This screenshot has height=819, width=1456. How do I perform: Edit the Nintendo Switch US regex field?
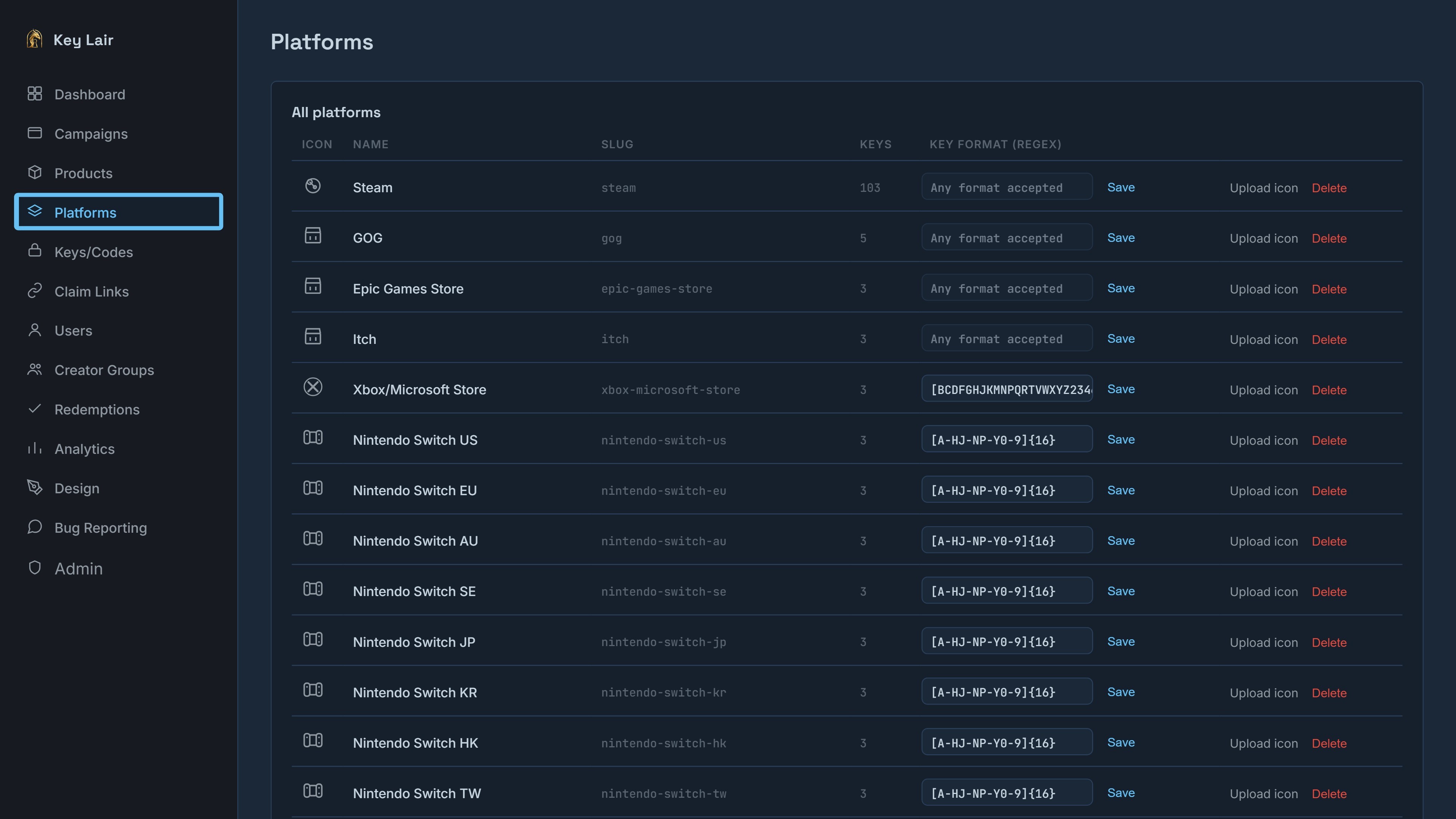point(1007,439)
